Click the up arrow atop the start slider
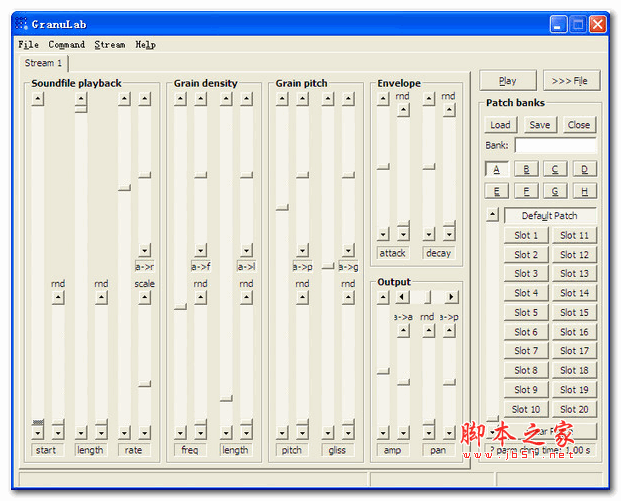This screenshot has height=501, width=621. (x=38, y=98)
